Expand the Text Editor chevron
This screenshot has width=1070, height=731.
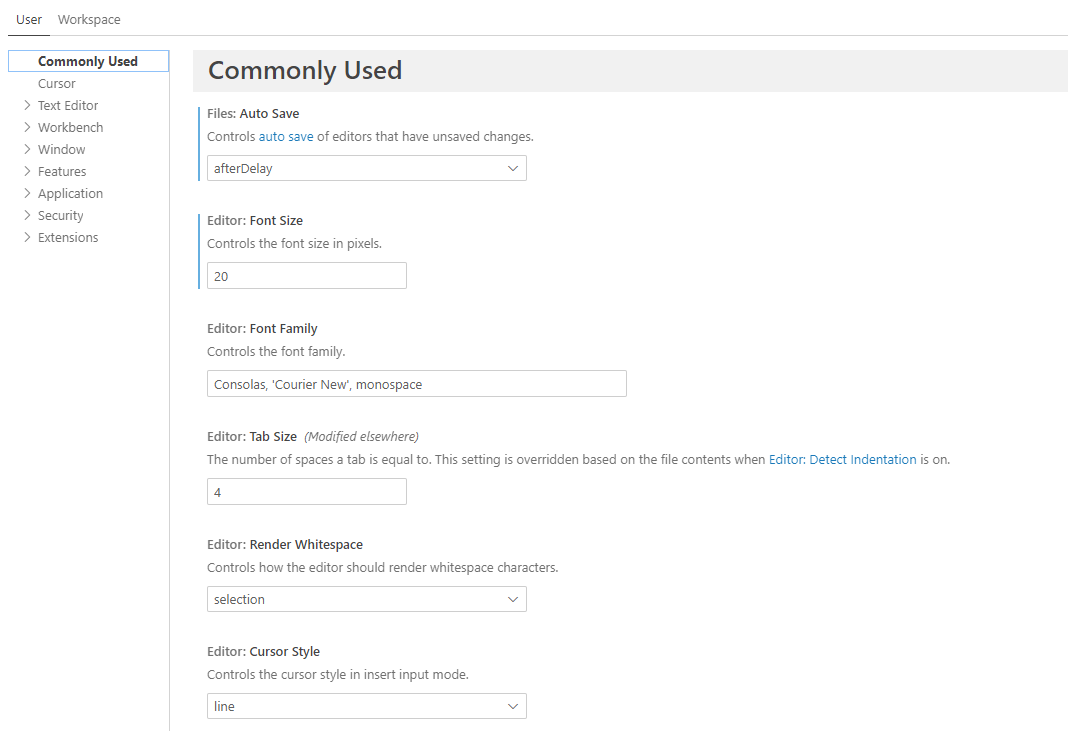point(27,105)
